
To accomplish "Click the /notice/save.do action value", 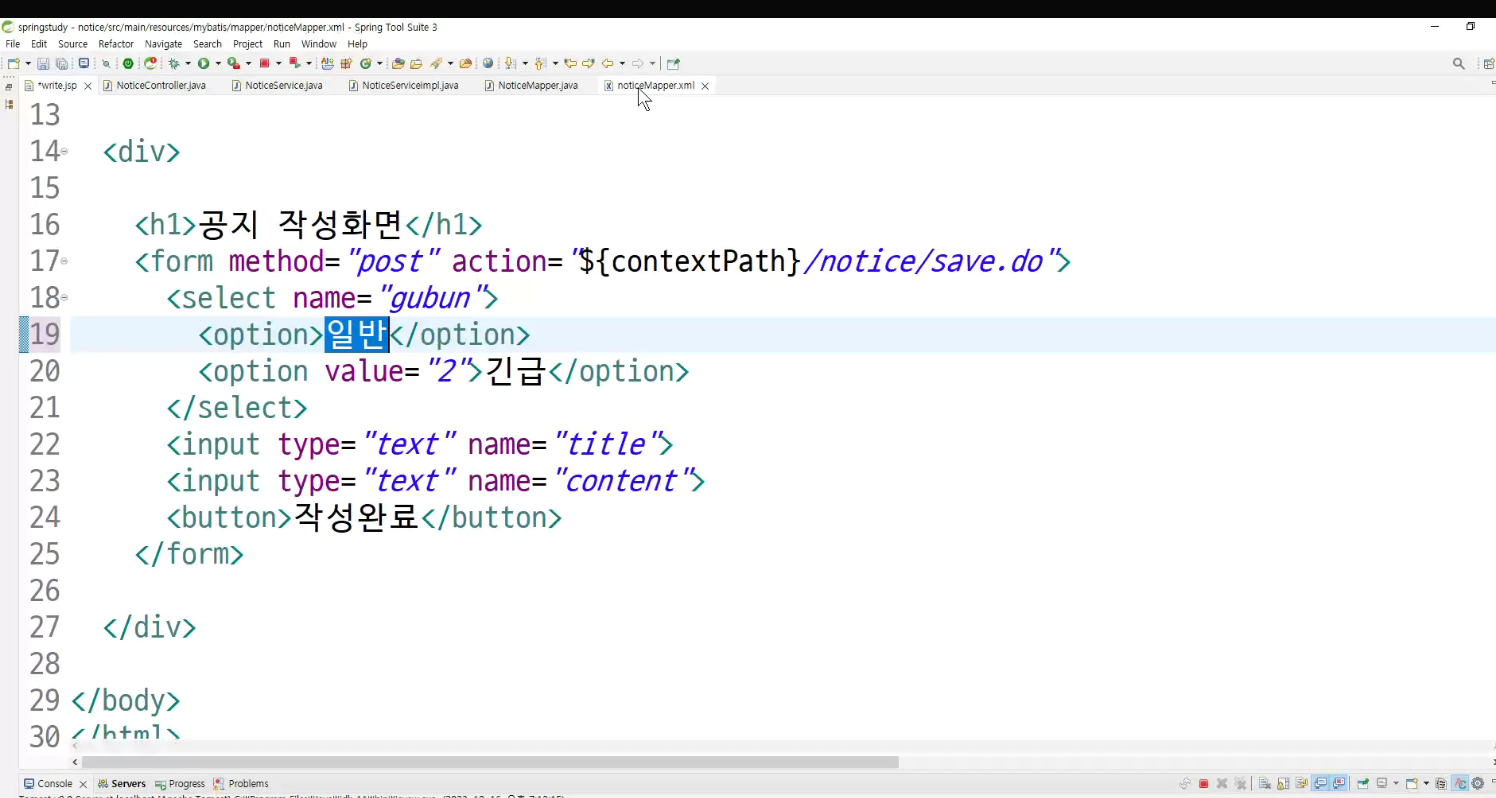I will [x=925, y=261].
